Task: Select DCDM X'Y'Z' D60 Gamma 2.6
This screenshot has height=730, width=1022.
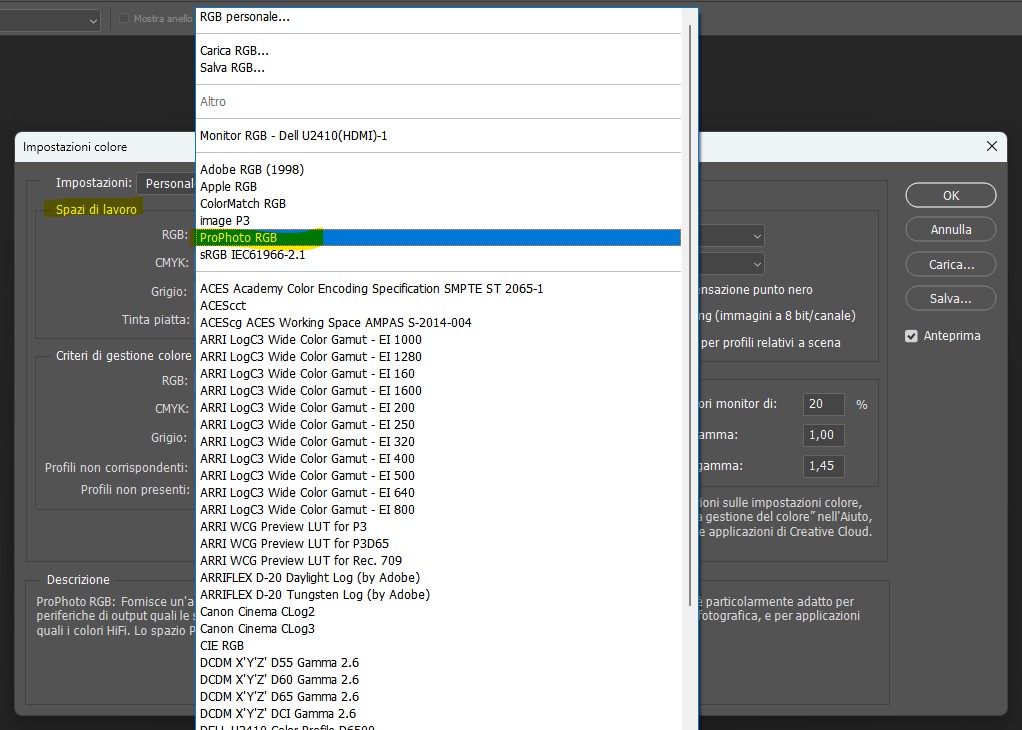Action: coord(438,678)
